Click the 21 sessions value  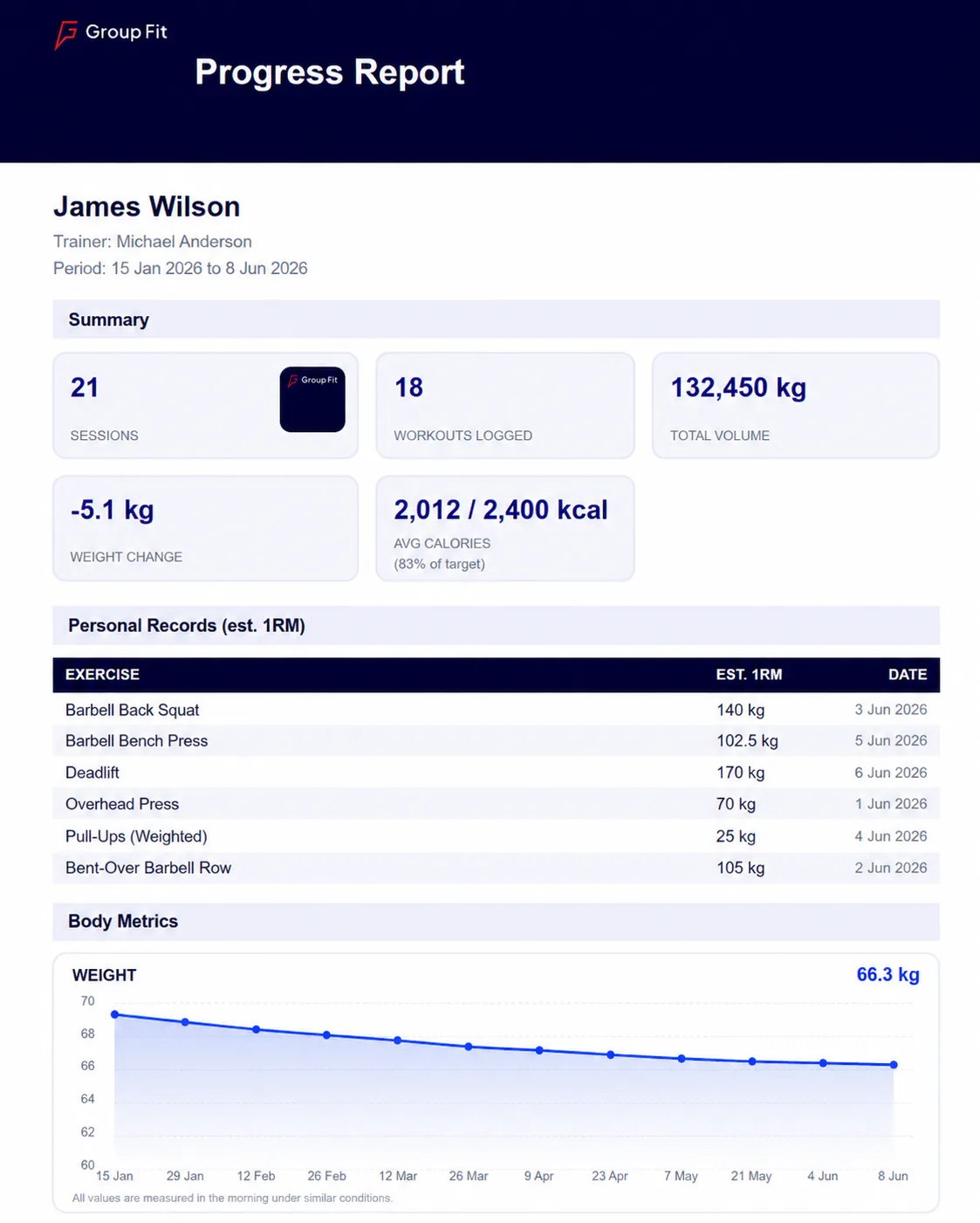(x=85, y=388)
